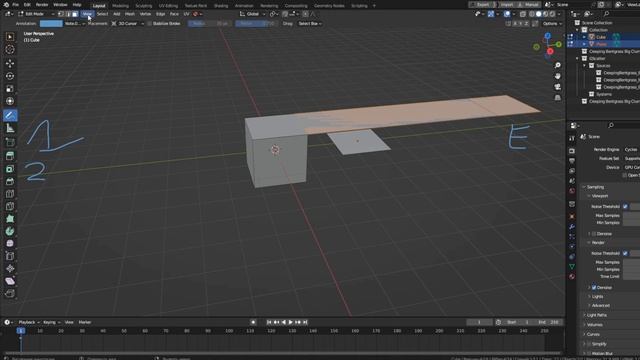
Task: Select the Move tool
Action: click(x=10, y=63)
